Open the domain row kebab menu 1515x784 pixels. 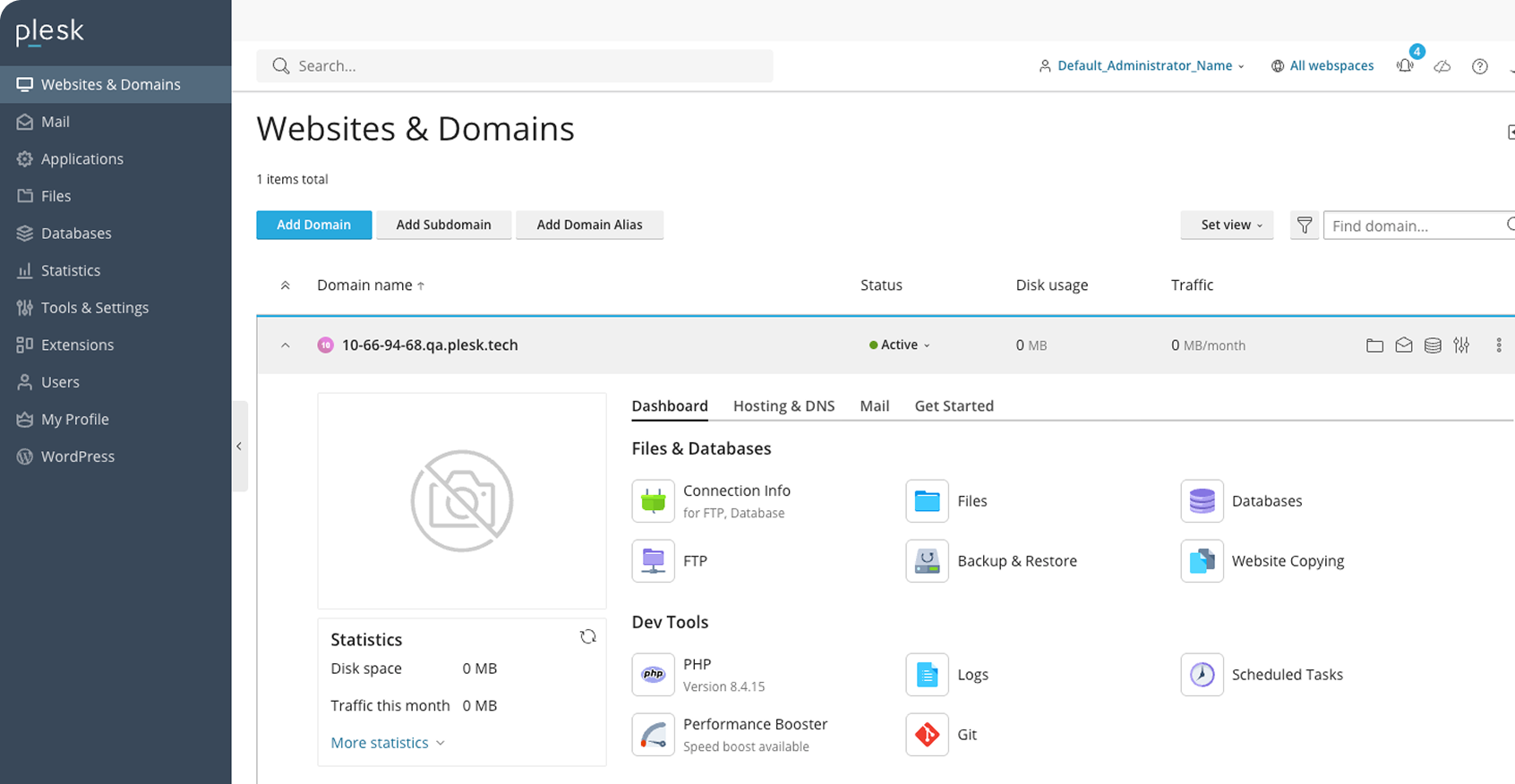point(1498,345)
